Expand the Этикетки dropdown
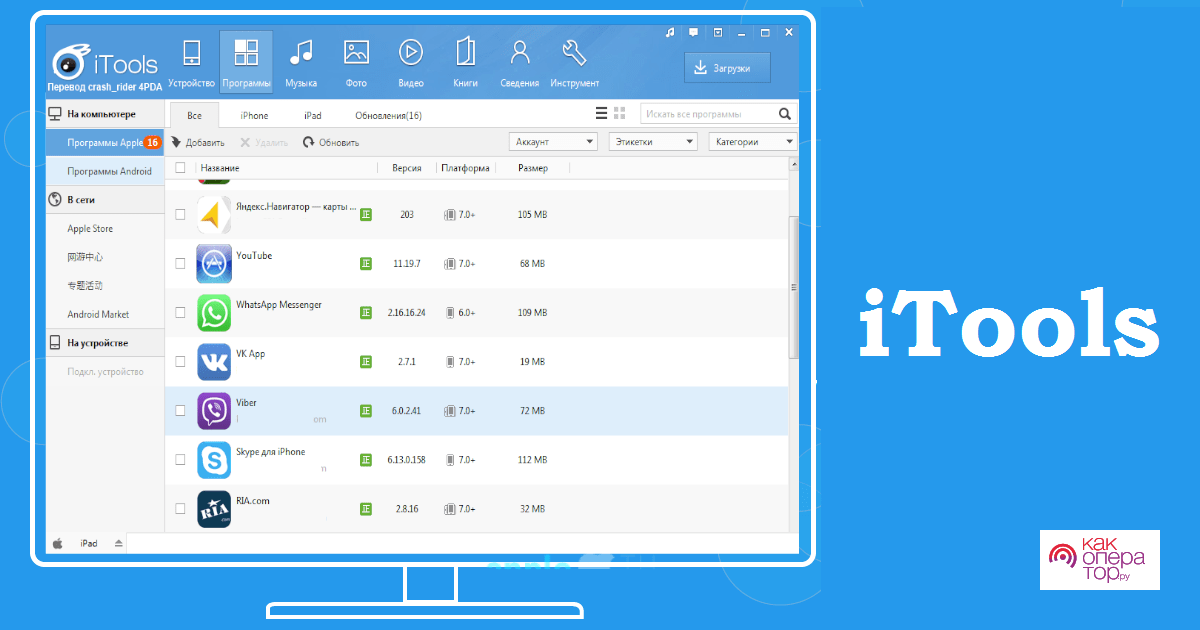Screen dimensions: 1200x630 pos(653,142)
